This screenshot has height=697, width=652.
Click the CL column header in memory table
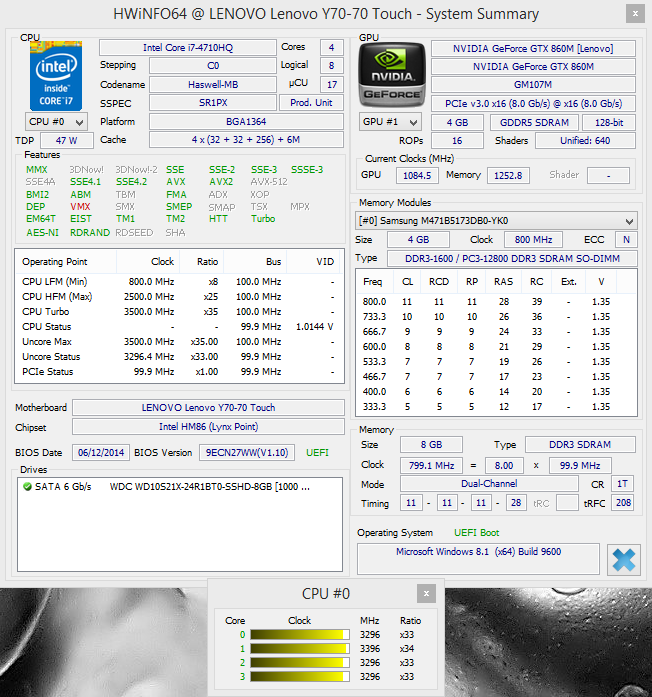[407, 282]
